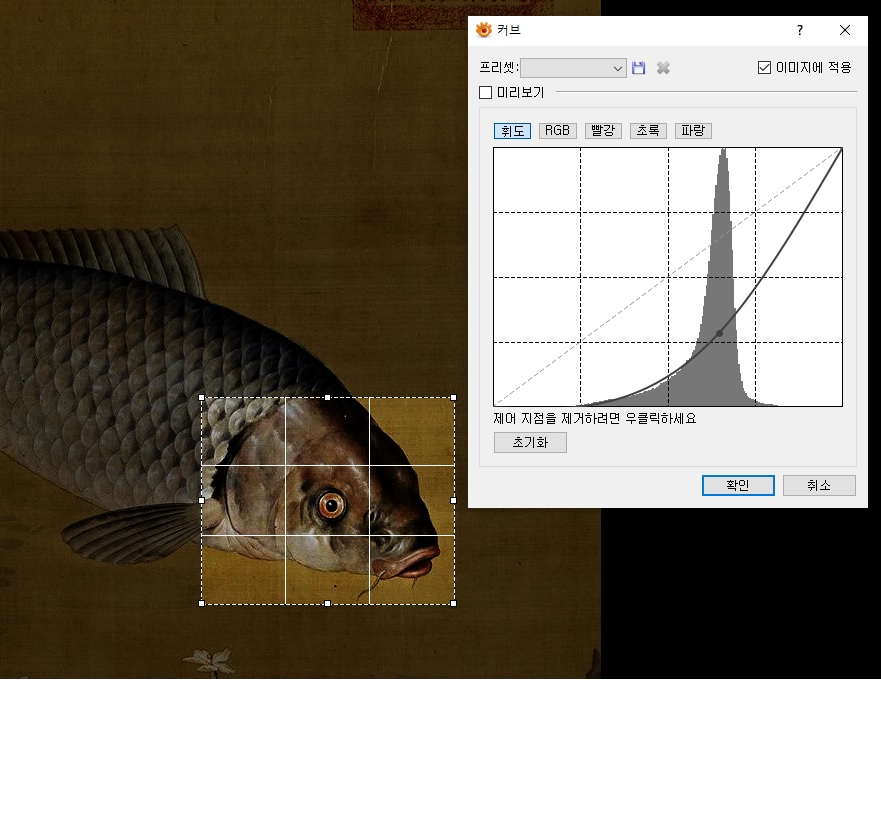
Task: Switch to the 파랑 channel tab
Action: pos(693,131)
